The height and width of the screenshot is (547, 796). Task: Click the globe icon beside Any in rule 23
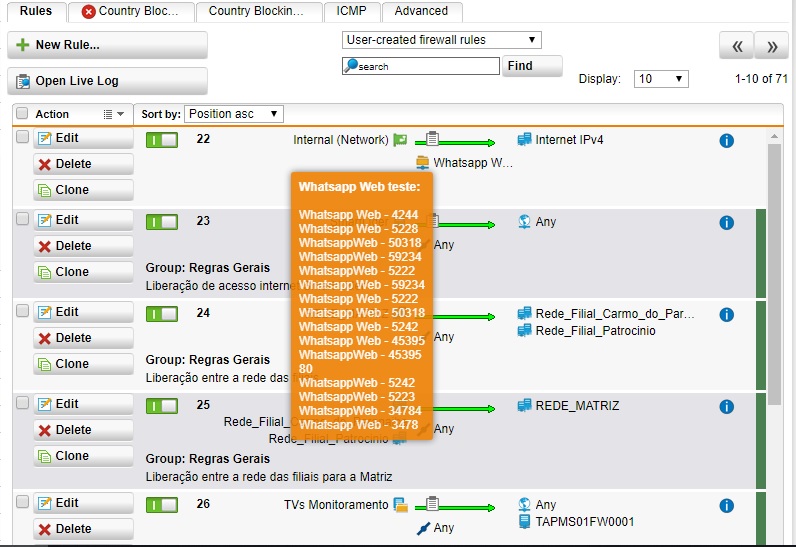pos(524,222)
